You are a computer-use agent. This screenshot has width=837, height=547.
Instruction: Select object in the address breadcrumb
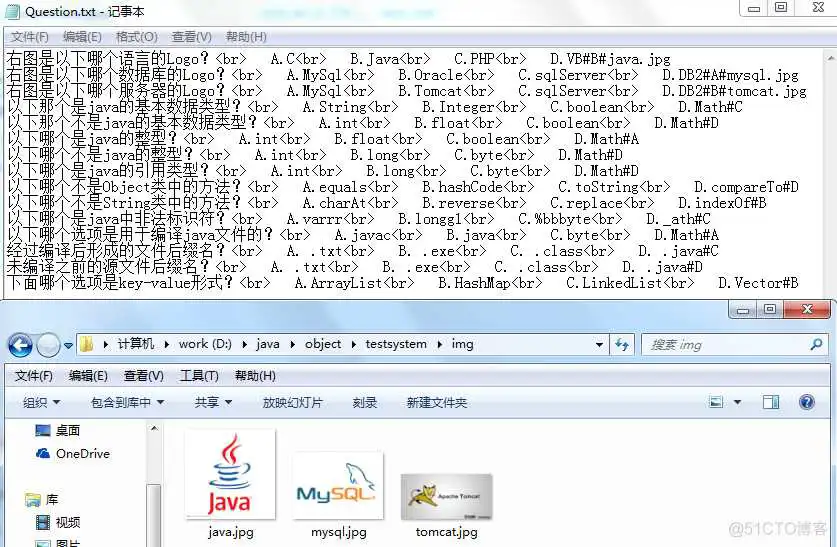click(x=323, y=344)
